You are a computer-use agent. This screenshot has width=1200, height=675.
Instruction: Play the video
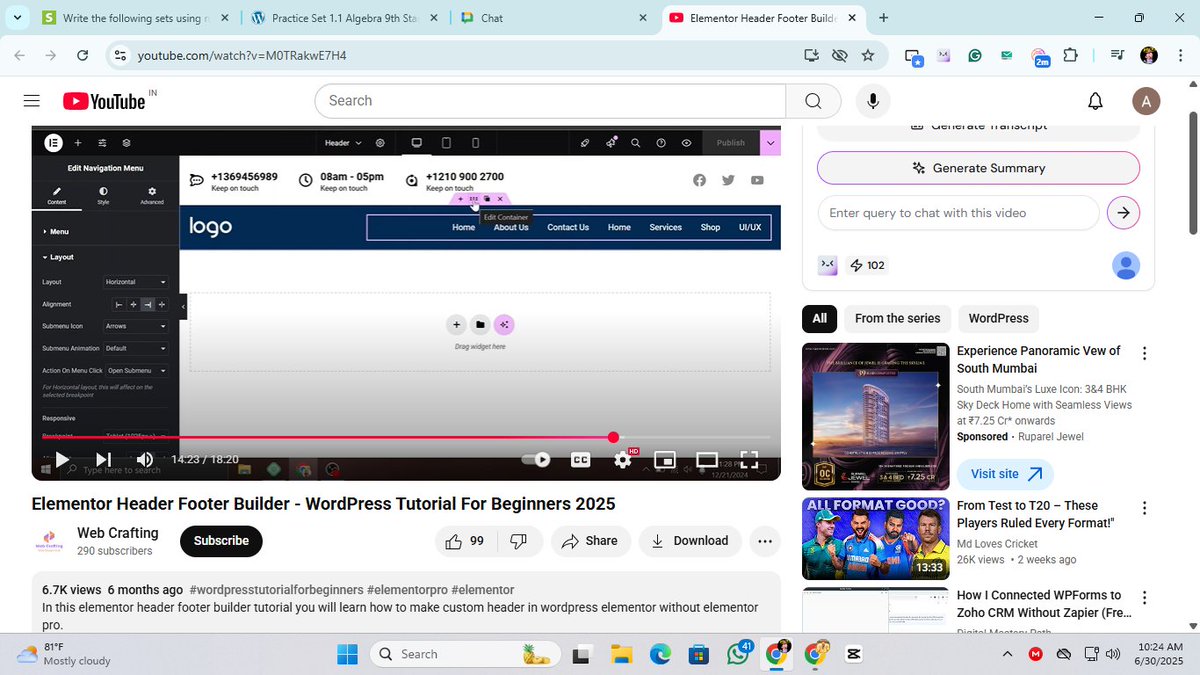click(x=62, y=460)
